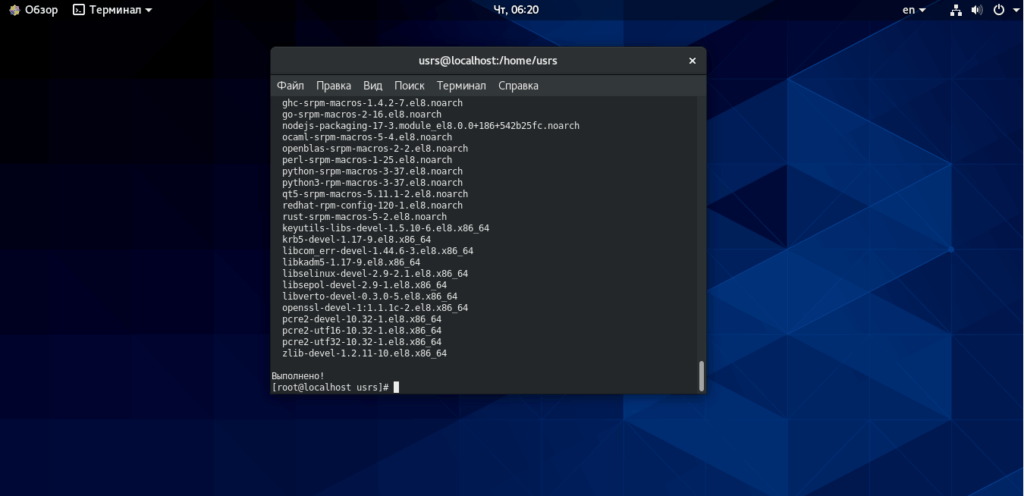Image resolution: width=1024 pixels, height=496 pixels.
Task: Open the Вид menu
Action: [x=373, y=85]
